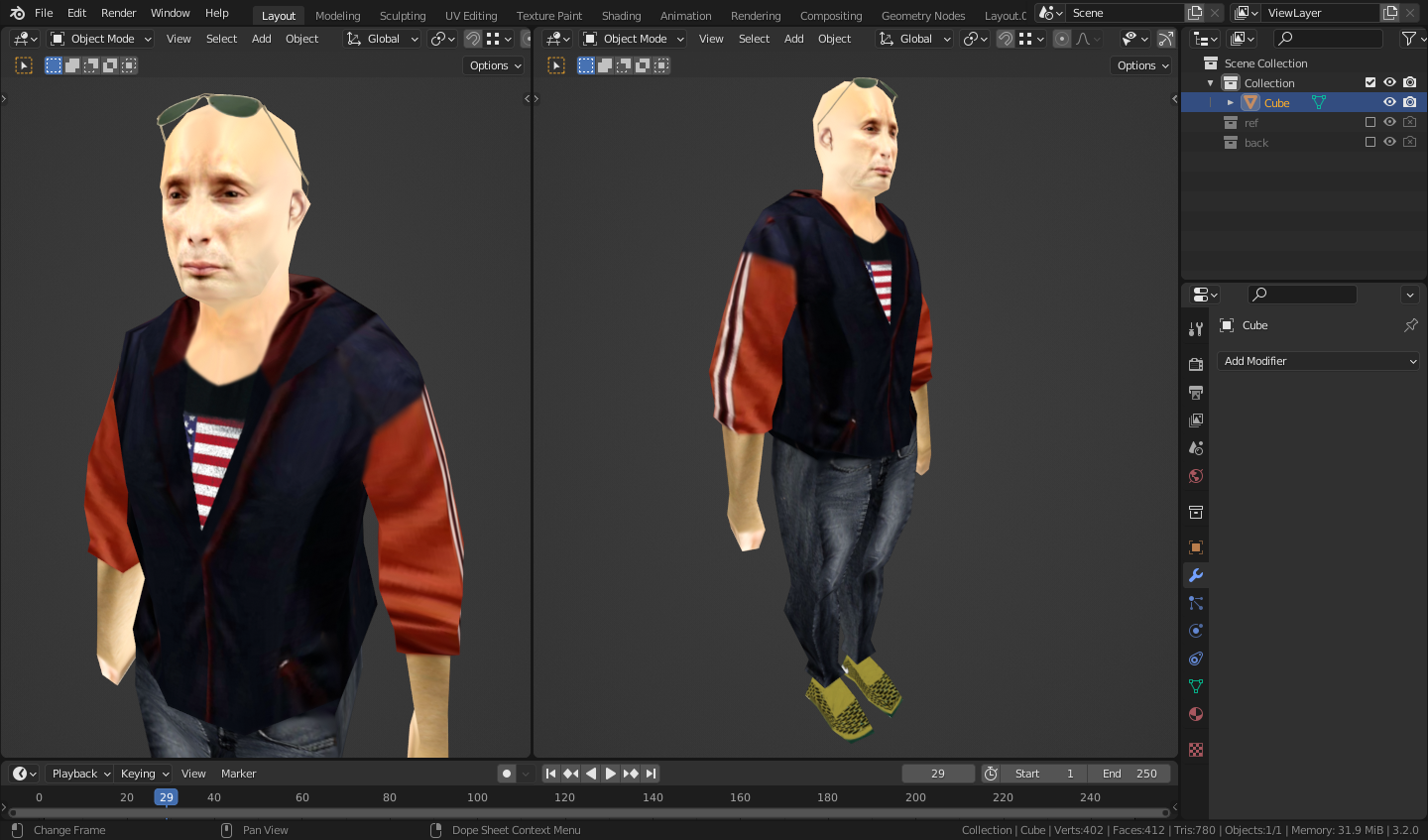Open Options popover in right viewport
1428x840 pixels.
tap(1142, 65)
